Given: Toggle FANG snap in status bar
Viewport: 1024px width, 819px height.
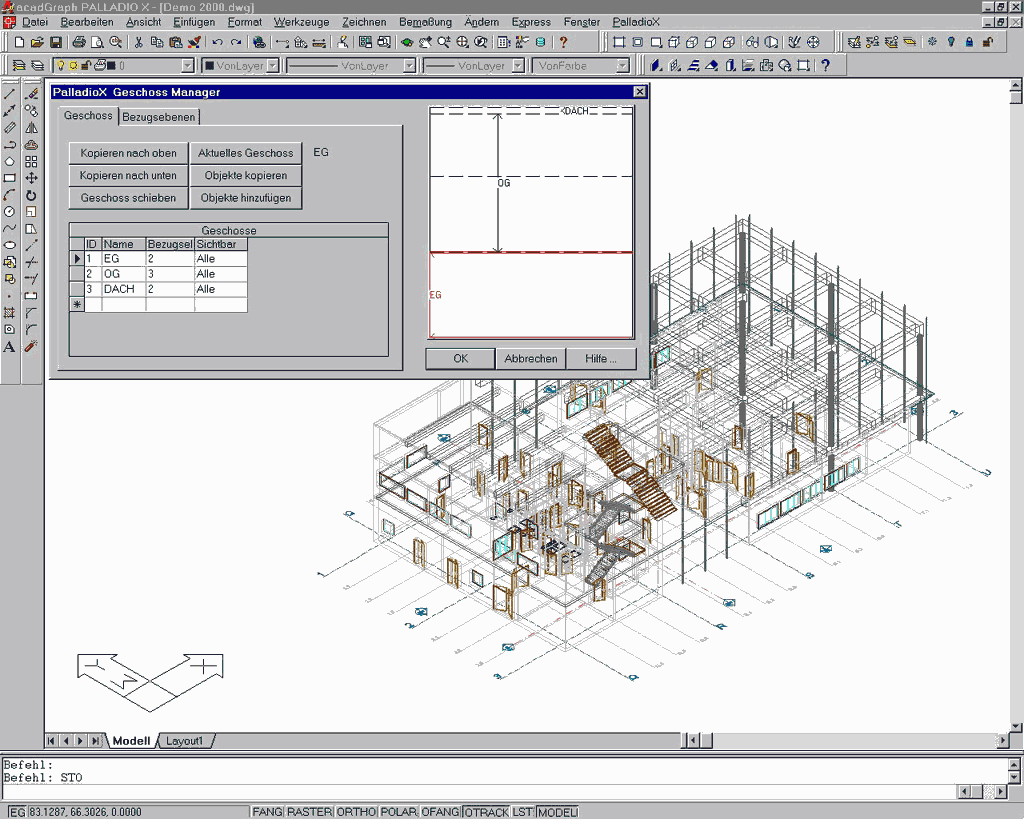Looking at the screenshot, I should [x=267, y=812].
